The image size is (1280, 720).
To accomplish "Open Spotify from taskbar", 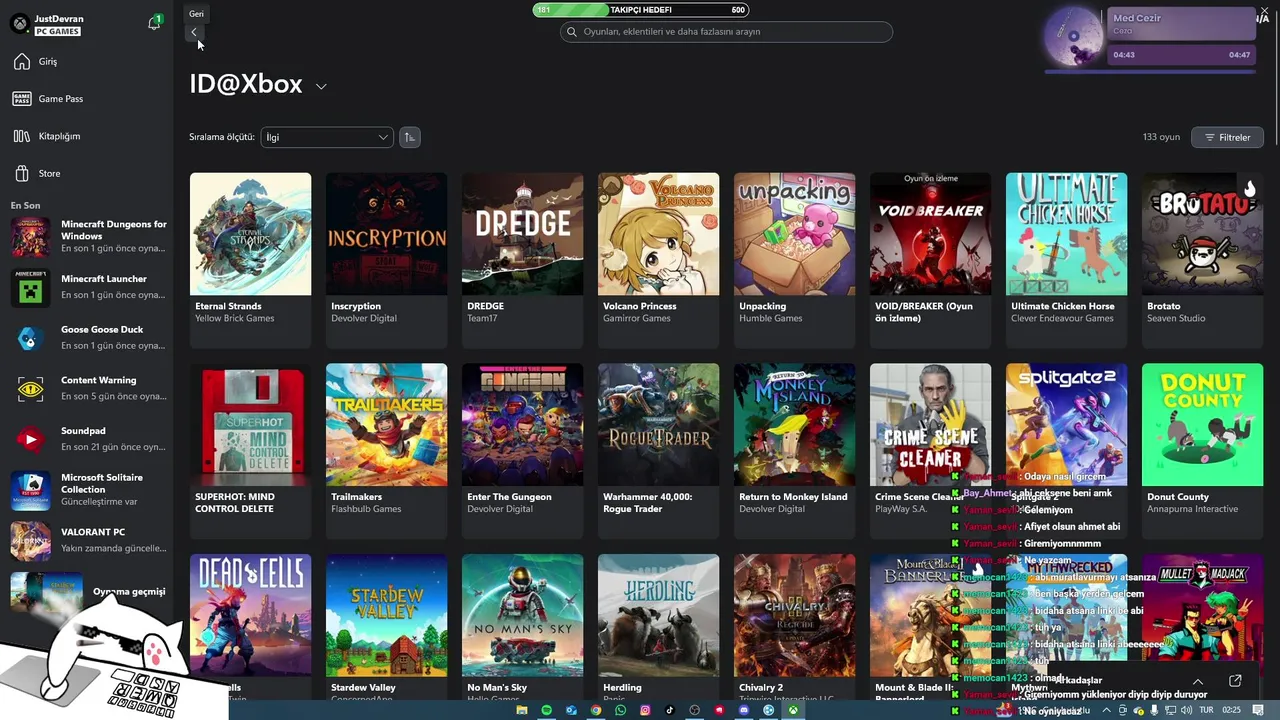I will click(547, 710).
